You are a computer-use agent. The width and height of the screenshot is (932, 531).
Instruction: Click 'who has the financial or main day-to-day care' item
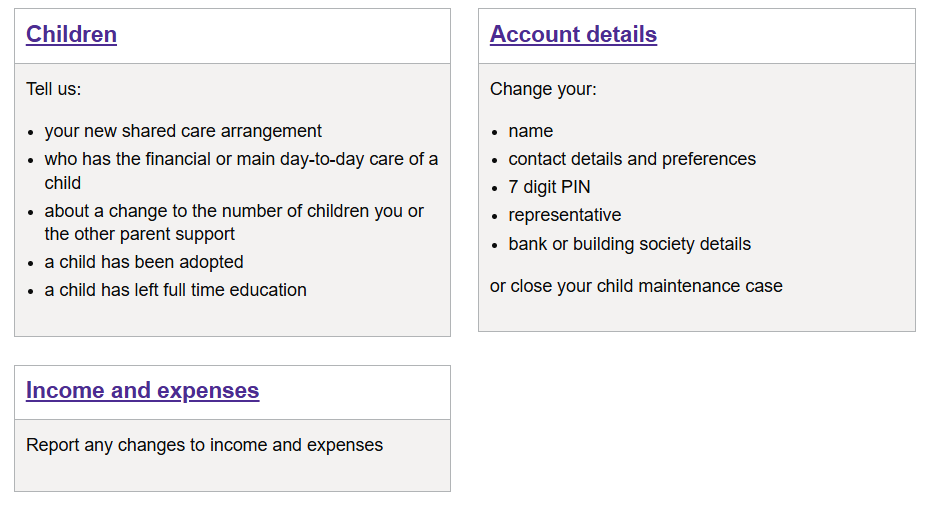(241, 171)
